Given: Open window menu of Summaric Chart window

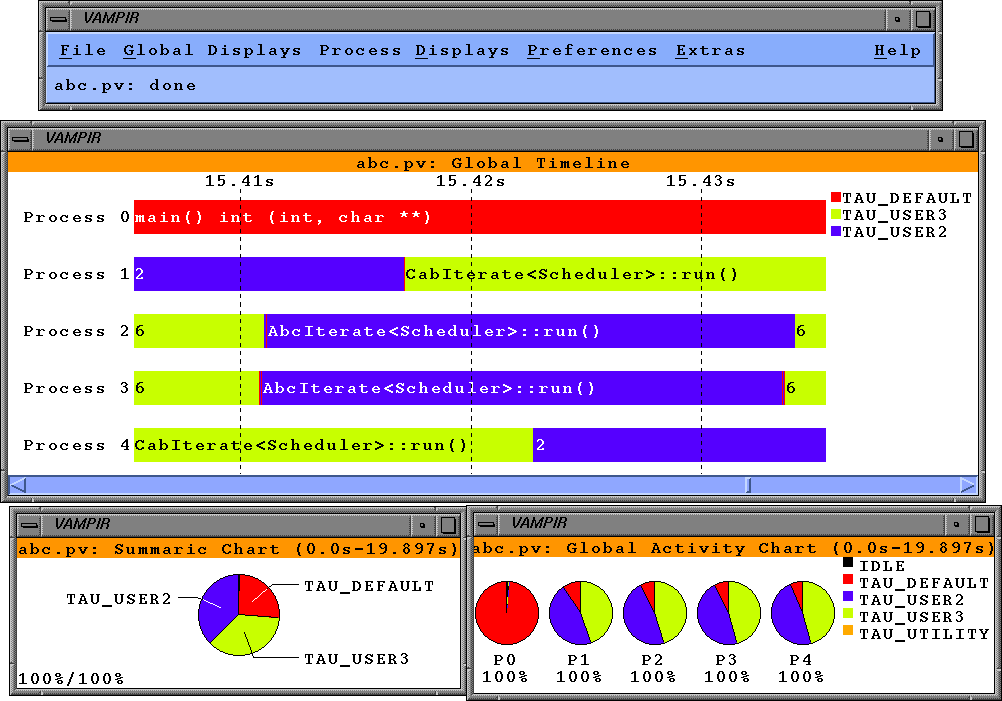Looking at the screenshot, I should click(x=29, y=525).
